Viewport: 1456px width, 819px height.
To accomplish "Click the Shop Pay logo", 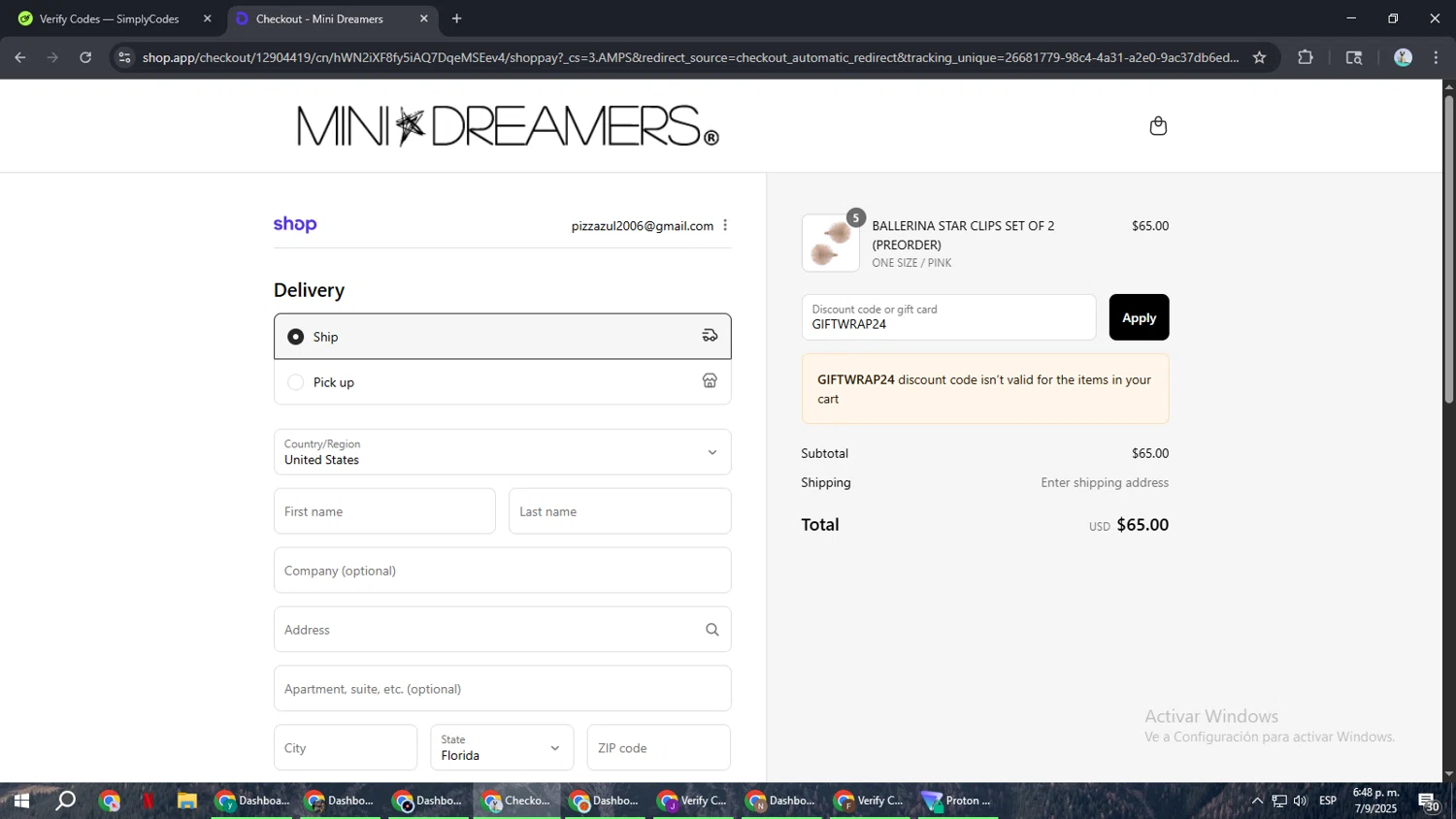I will point(295,224).
